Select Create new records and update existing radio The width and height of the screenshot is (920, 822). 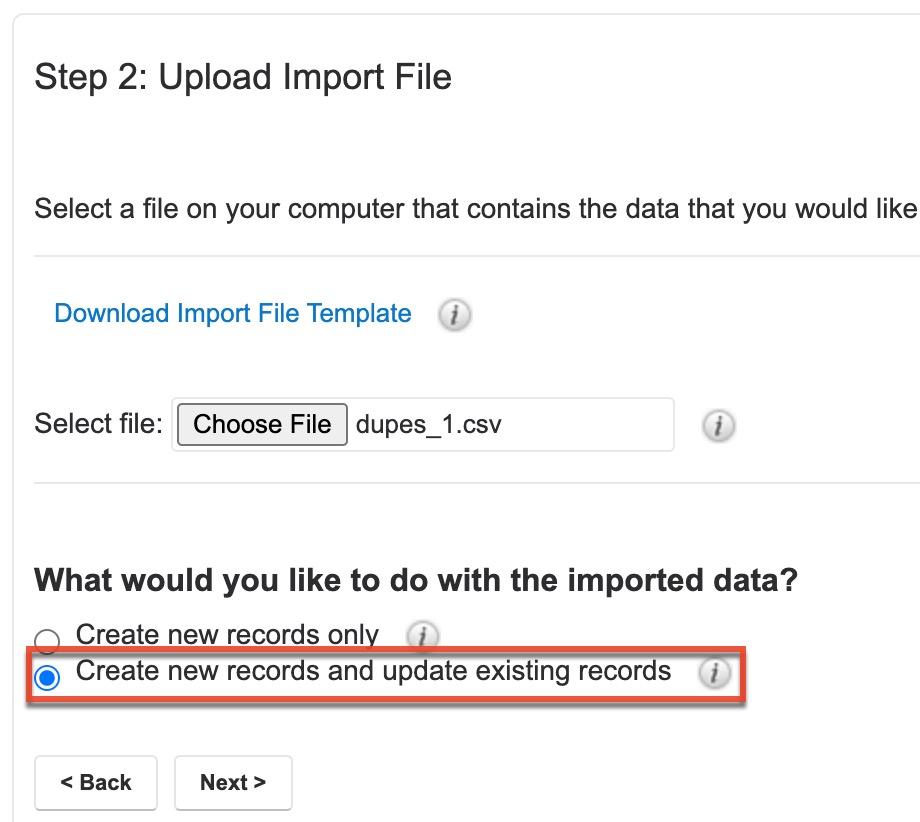(x=46, y=677)
